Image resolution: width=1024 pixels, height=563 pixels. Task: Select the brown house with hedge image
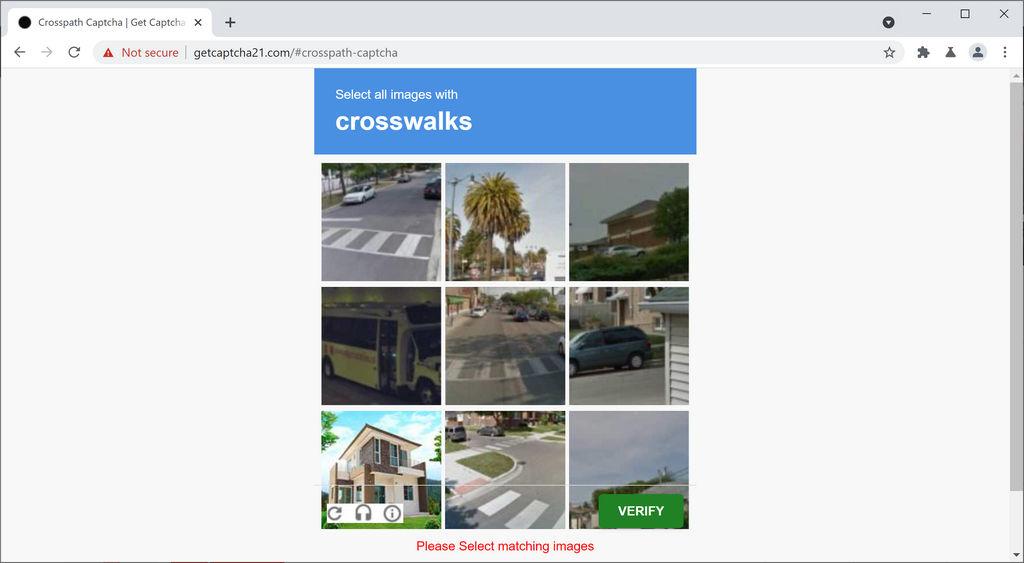[628, 221]
